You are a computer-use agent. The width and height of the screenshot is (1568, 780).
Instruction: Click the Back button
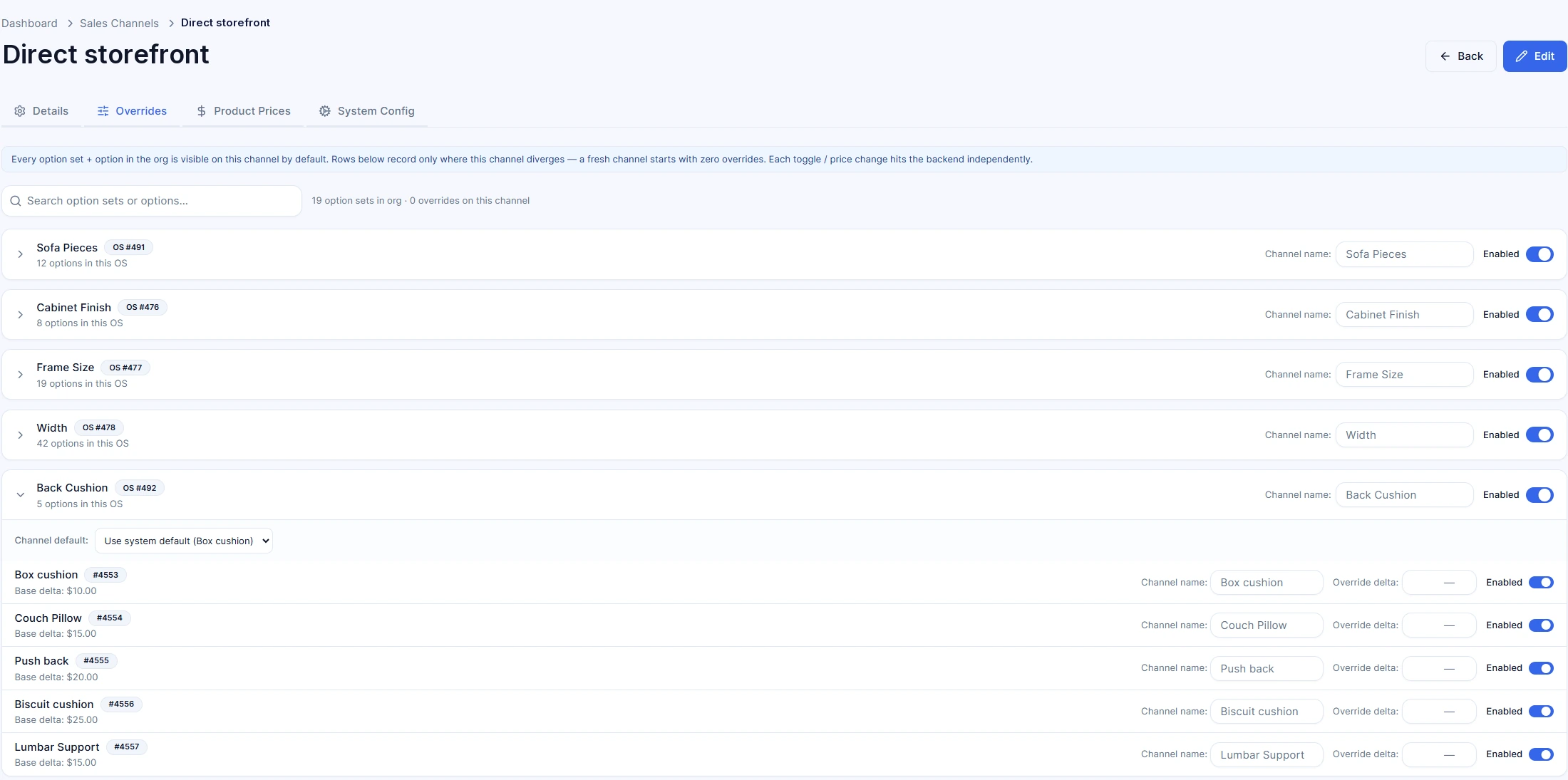pos(1460,56)
